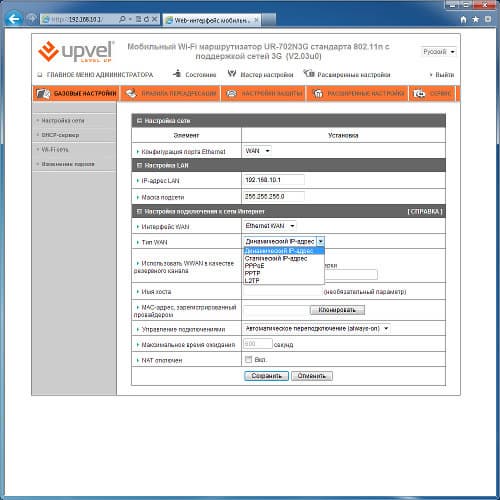Click the stop (X) icon in address bar
500x500 pixels.
coord(154,19)
